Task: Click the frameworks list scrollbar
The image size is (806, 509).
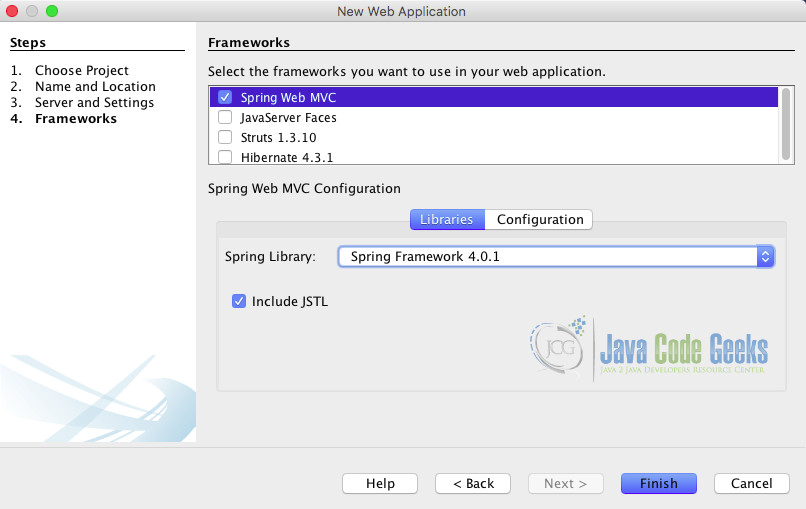Action: [785, 124]
